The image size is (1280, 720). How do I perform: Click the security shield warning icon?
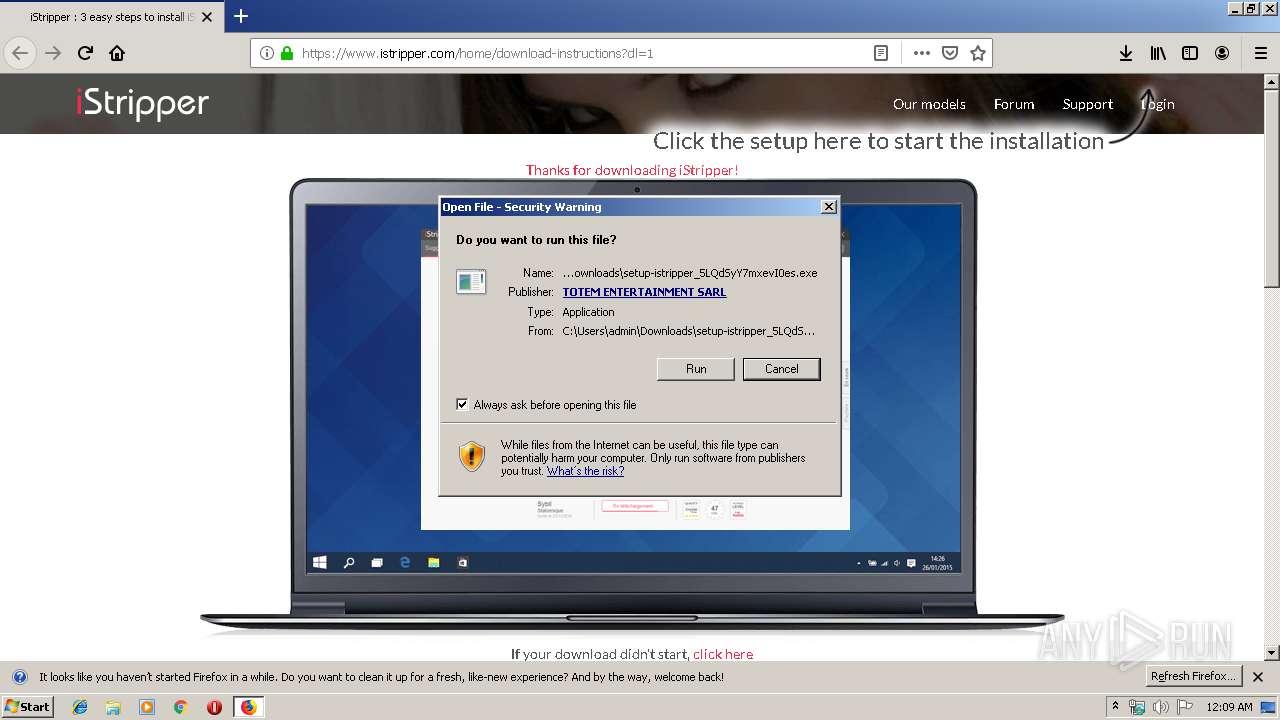[472, 457]
